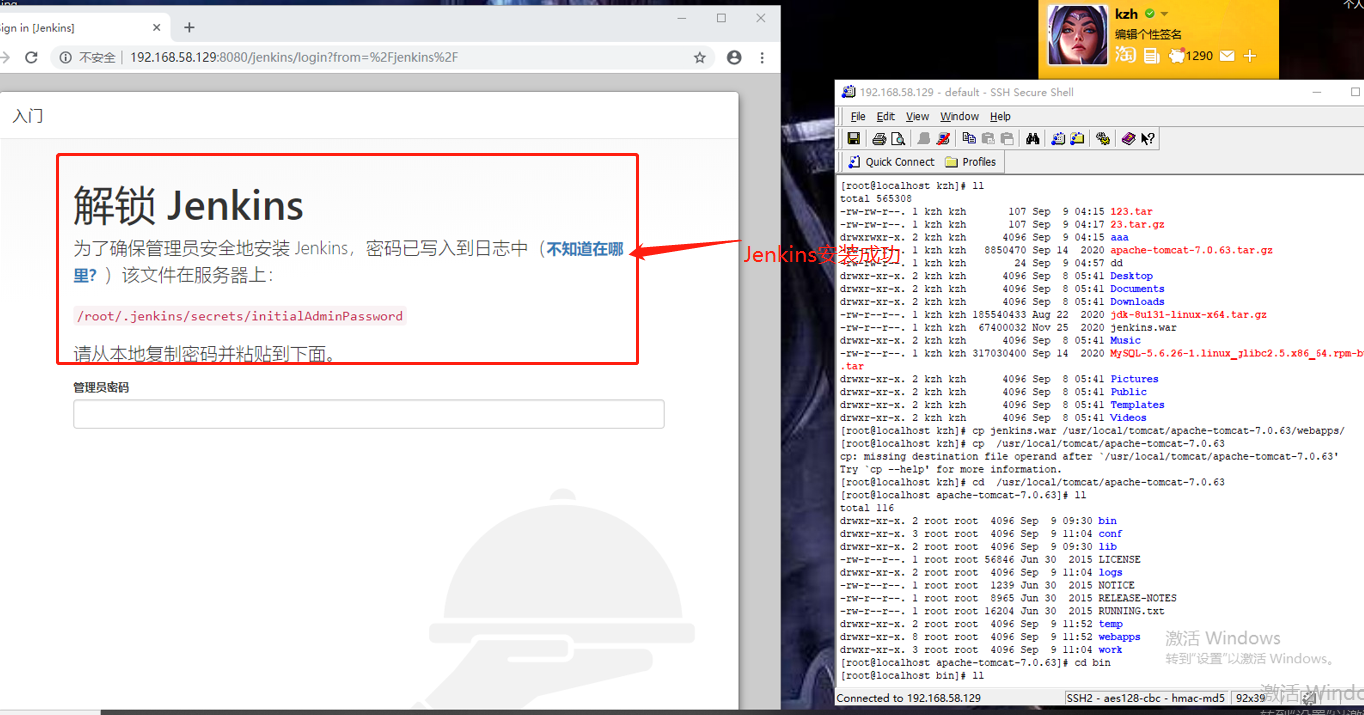Click the green online status icon
1364x715 pixels.
[1150, 14]
